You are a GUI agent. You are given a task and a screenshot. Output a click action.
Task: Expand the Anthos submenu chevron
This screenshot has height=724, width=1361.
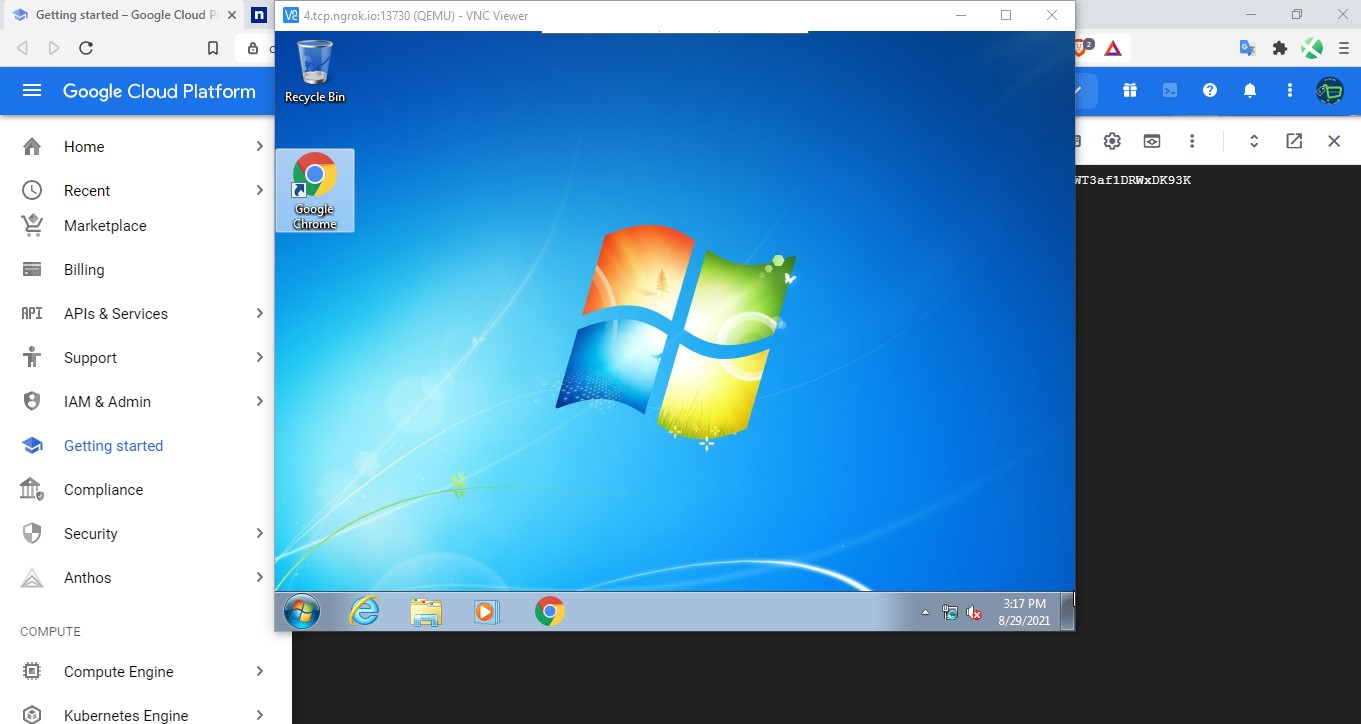[260, 578]
